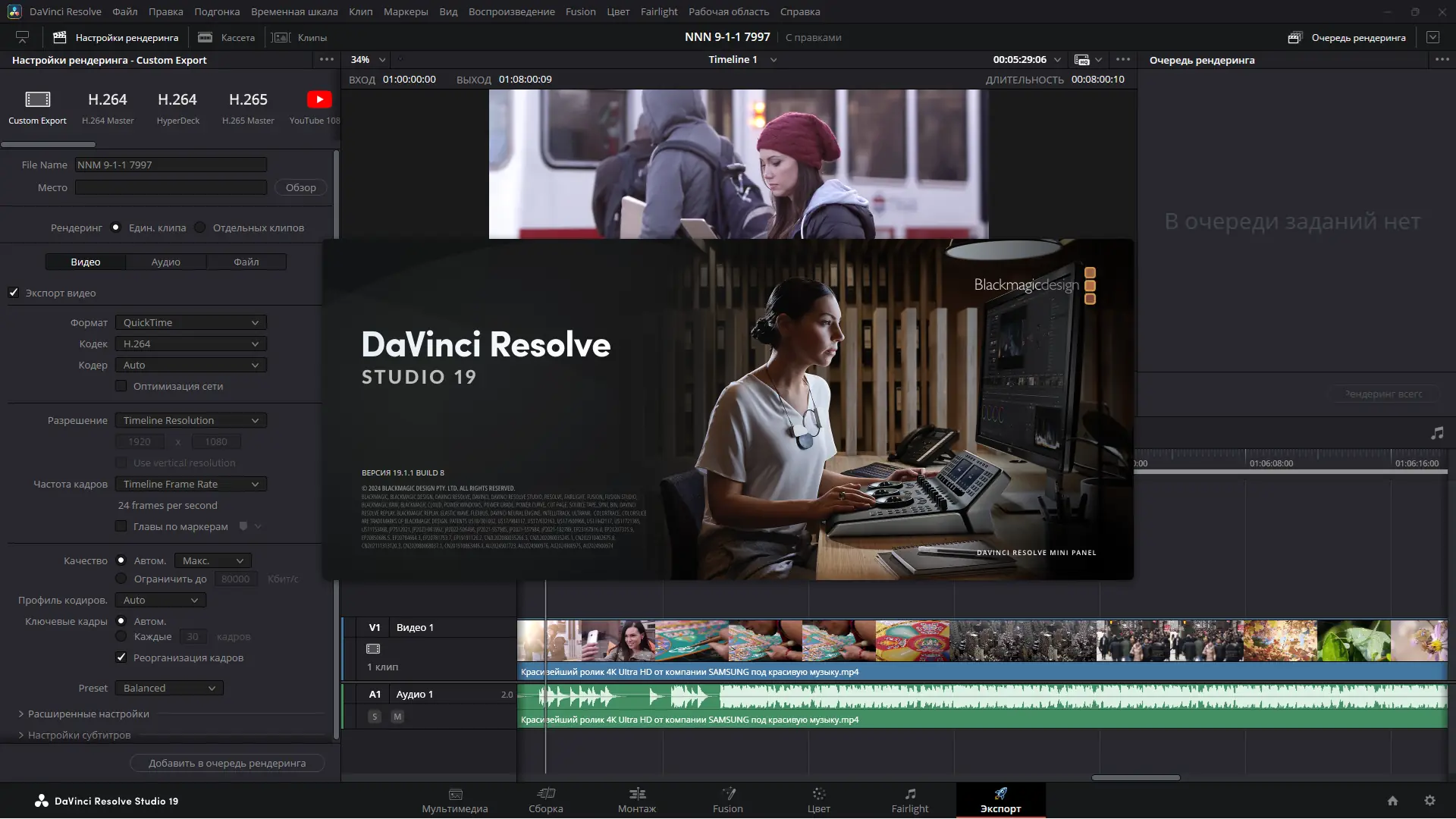1456x819 pixels.
Task: Click the Обзор browse button
Action: tap(300, 187)
